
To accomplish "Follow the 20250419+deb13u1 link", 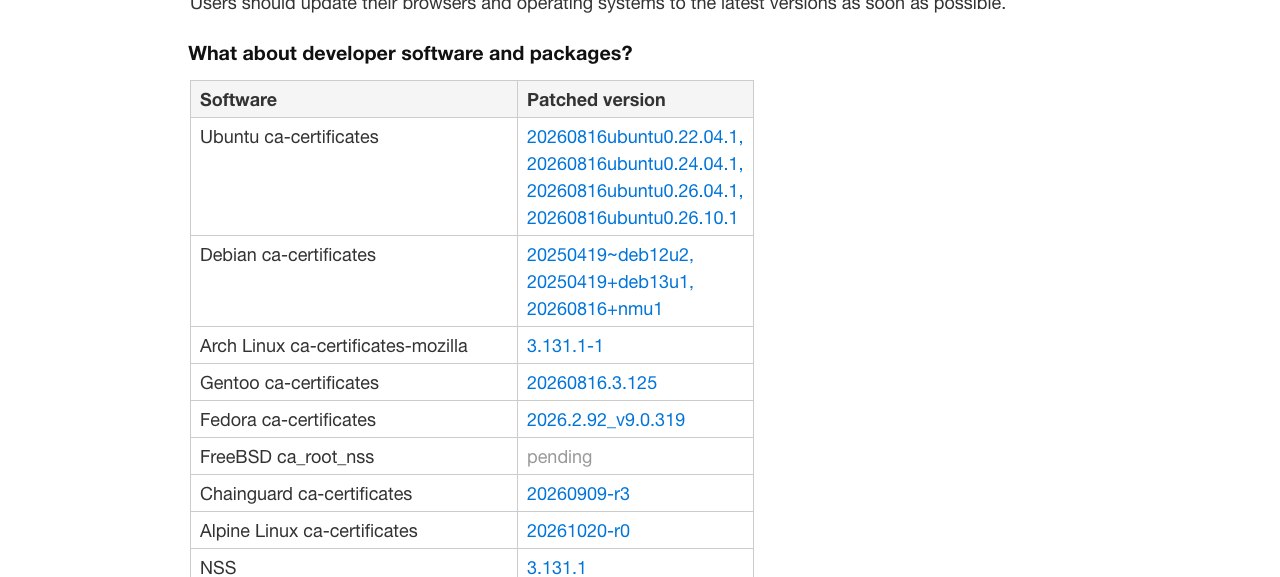I will pyautogui.click(x=610, y=282).
